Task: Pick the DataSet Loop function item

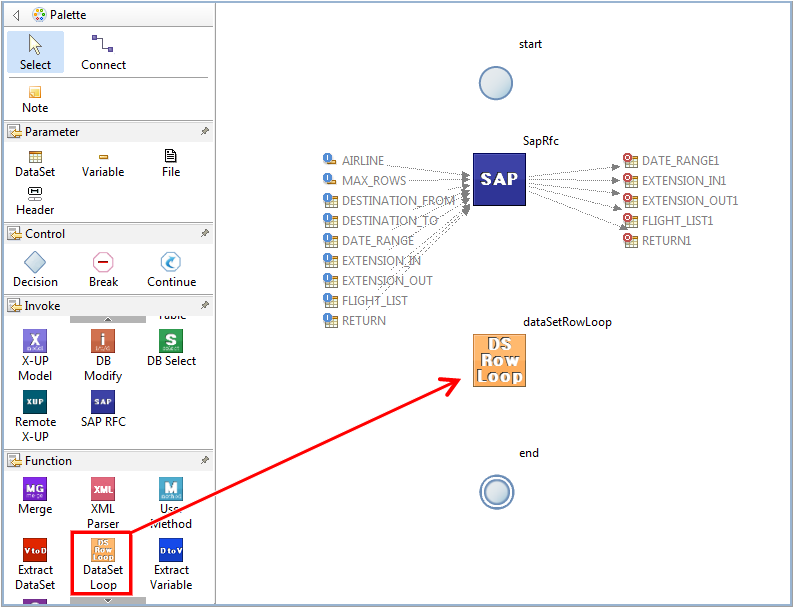Action: [103, 564]
